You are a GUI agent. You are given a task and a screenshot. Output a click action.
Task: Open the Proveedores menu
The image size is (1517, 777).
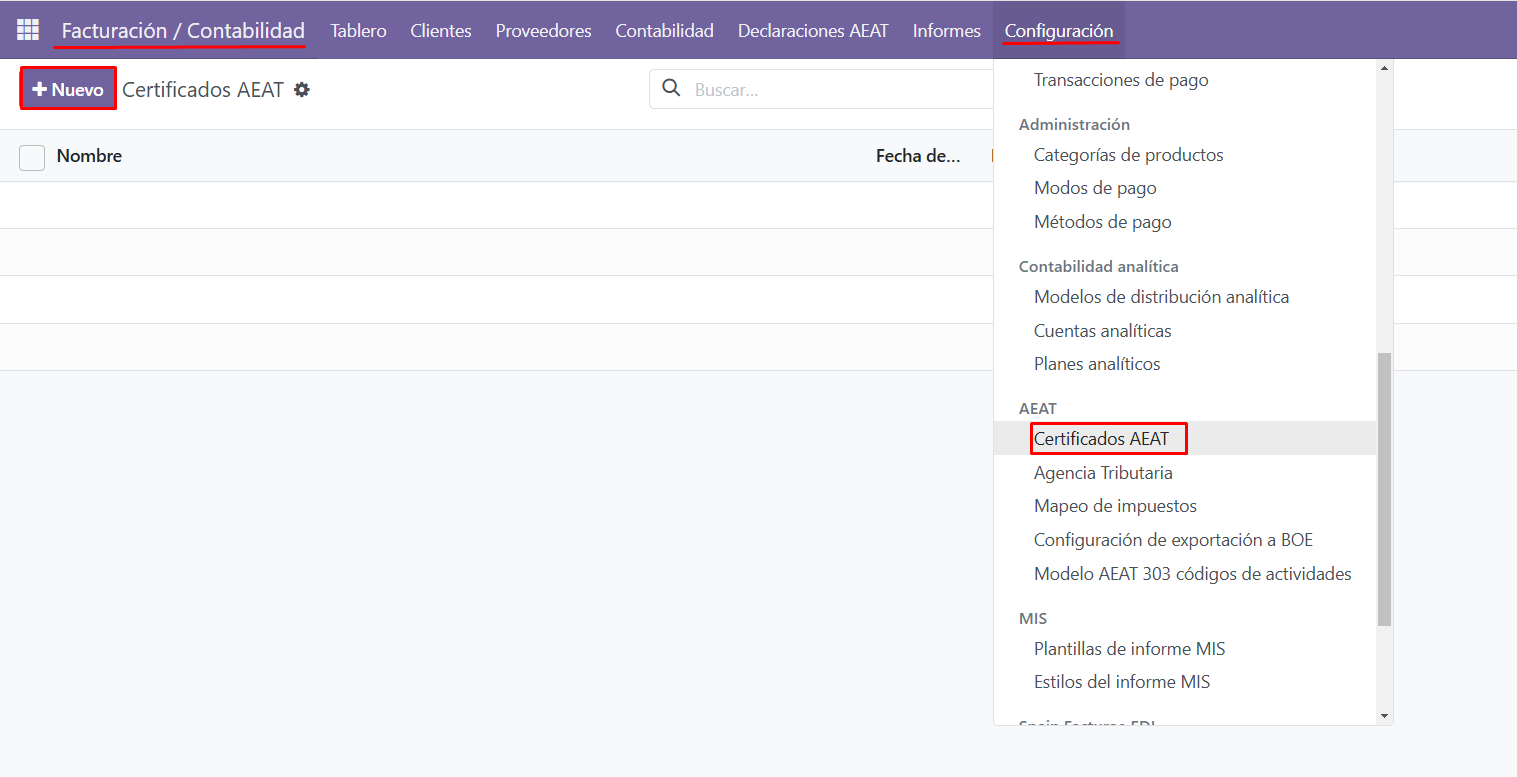pos(543,31)
